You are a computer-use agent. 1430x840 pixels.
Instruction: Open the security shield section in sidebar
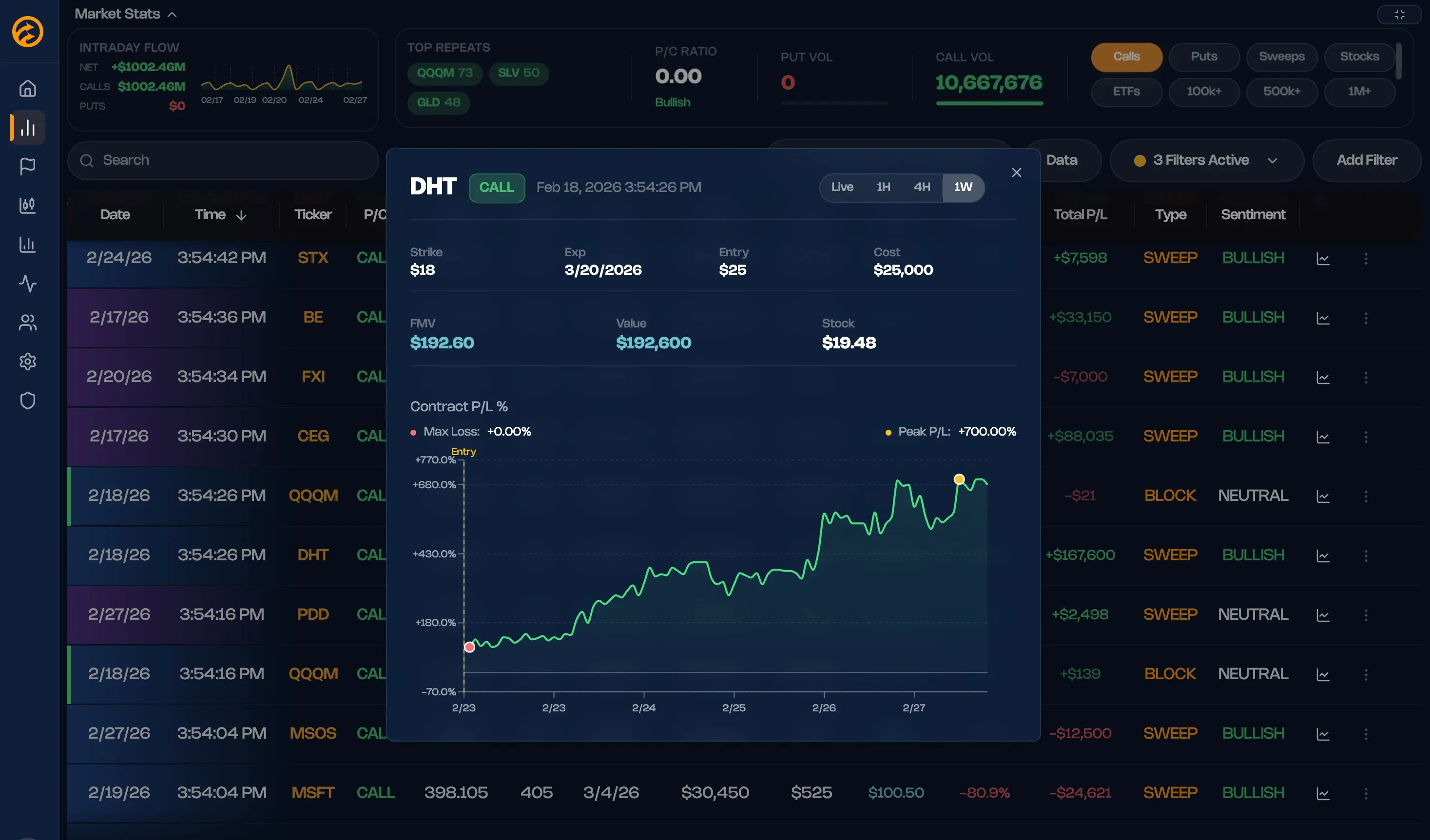27,401
